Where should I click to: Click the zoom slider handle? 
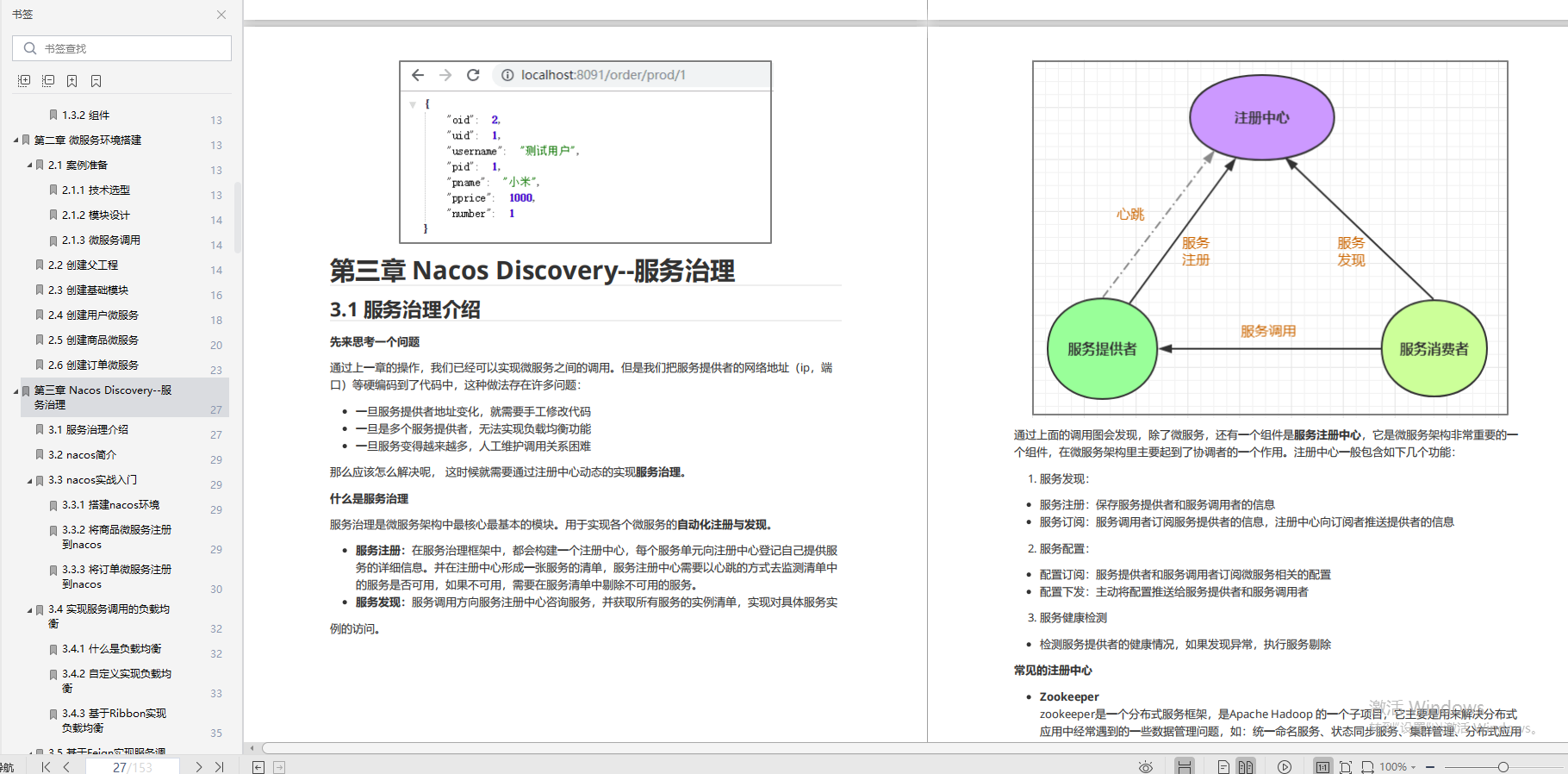coord(1503,766)
